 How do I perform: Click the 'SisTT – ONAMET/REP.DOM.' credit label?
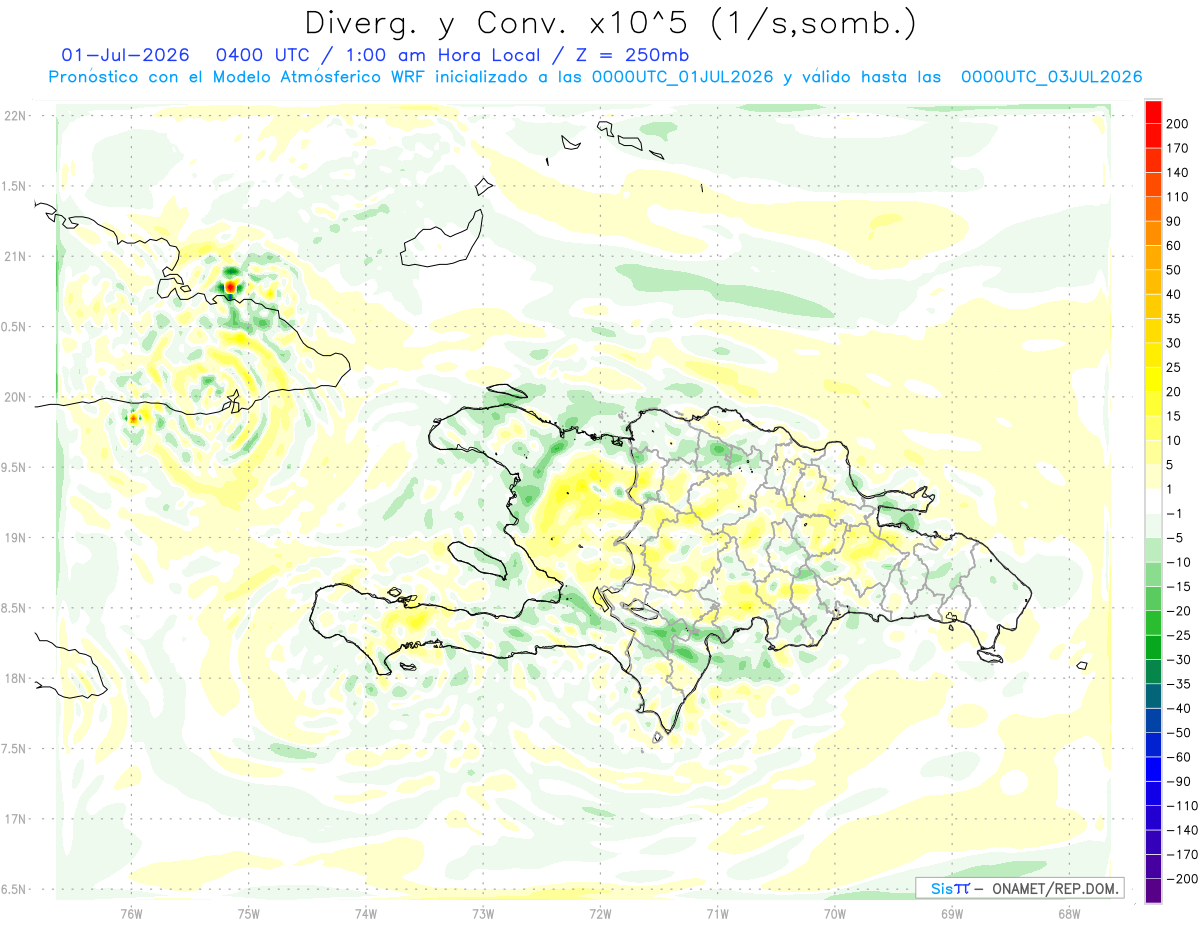1020,888
